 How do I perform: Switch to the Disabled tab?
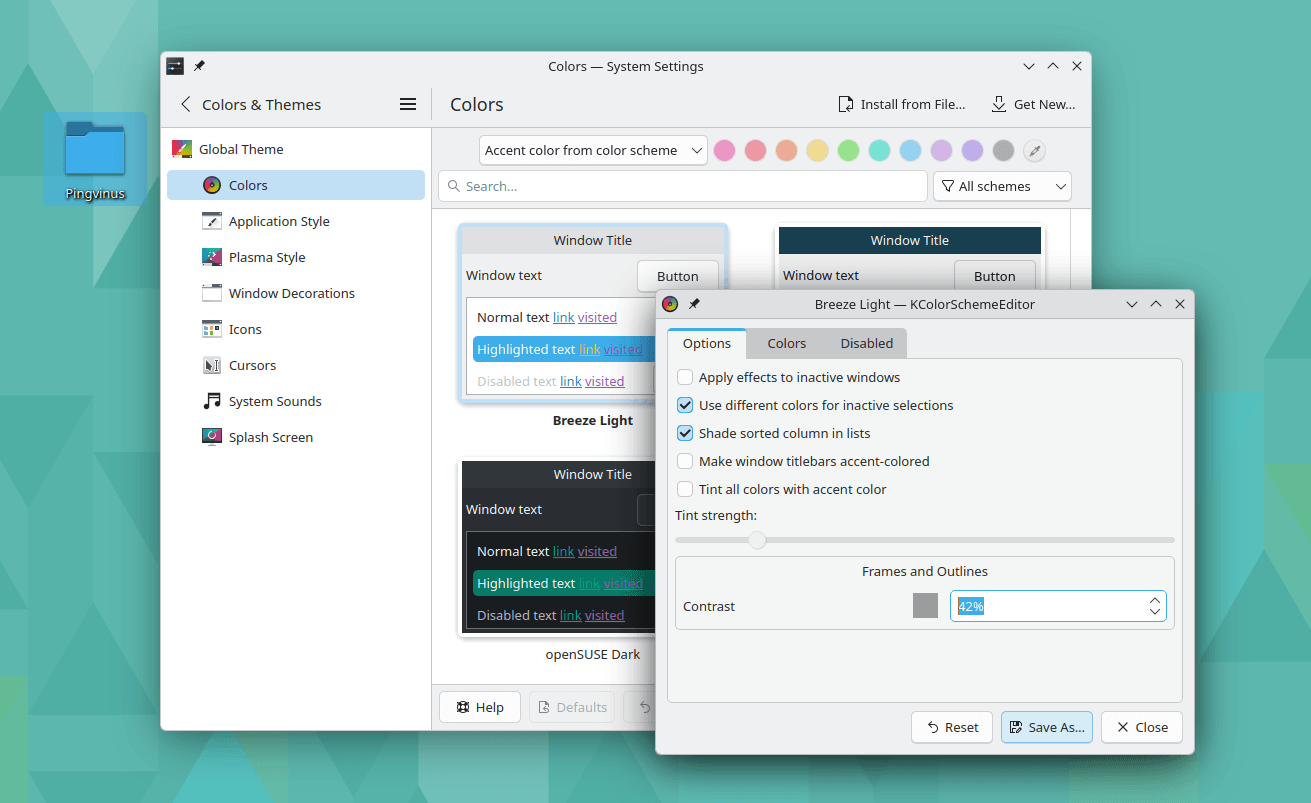(866, 343)
